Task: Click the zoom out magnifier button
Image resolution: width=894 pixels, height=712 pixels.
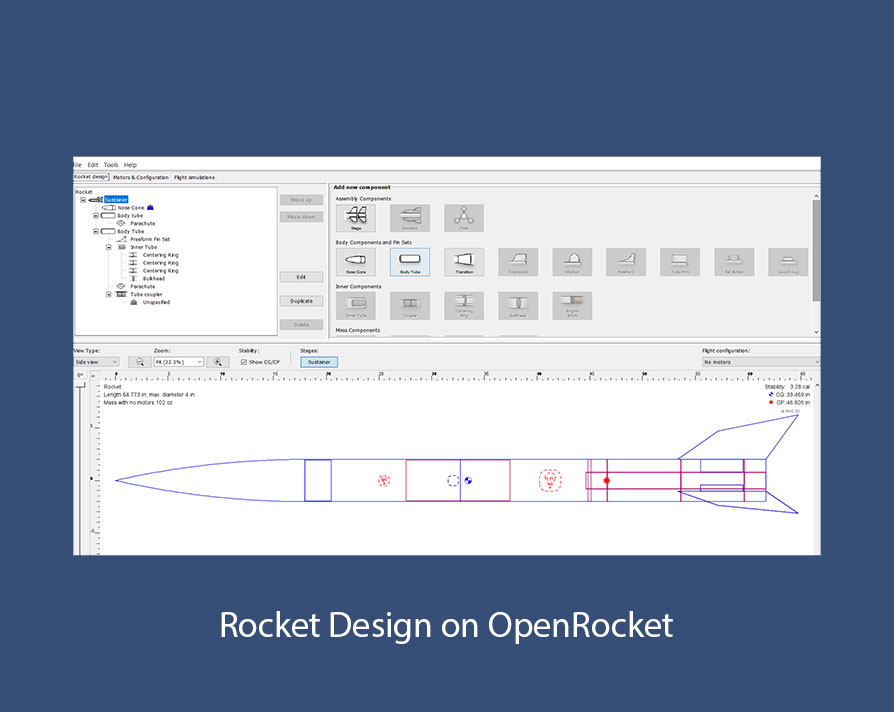Action: pos(141,362)
